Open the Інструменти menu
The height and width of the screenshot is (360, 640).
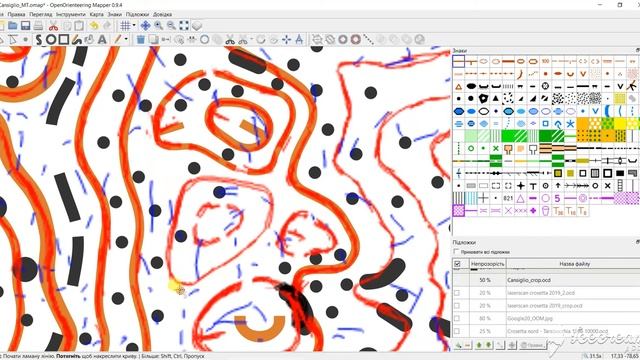(x=71, y=14)
